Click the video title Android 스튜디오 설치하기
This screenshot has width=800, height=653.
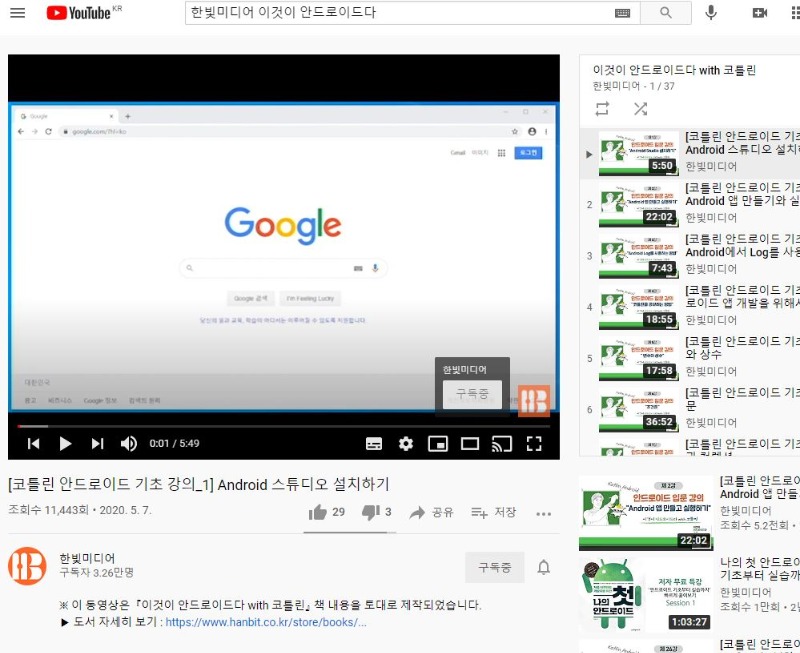coord(198,484)
